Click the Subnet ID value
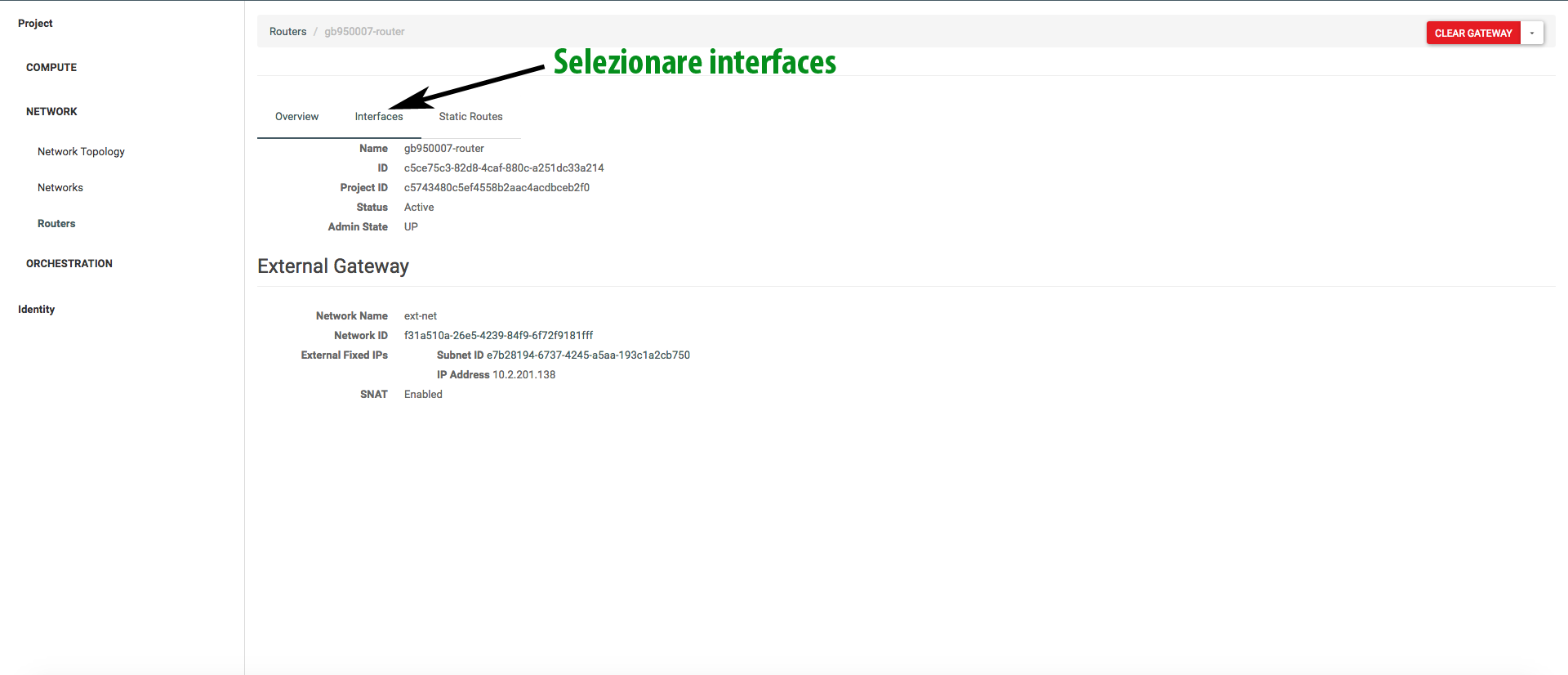The width and height of the screenshot is (1568, 675). (x=588, y=355)
